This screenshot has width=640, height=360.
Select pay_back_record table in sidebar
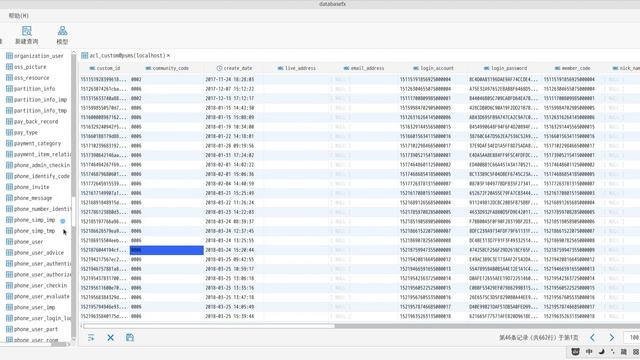tap(36, 122)
